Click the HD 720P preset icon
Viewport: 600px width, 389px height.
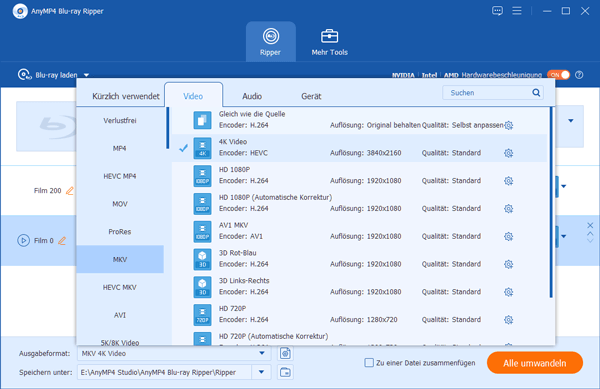click(x=202, y=314)
